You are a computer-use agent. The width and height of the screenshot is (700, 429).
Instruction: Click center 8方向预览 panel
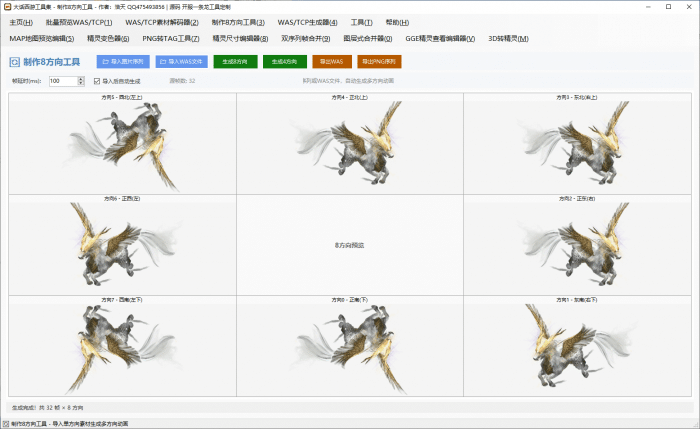[350, 245]
